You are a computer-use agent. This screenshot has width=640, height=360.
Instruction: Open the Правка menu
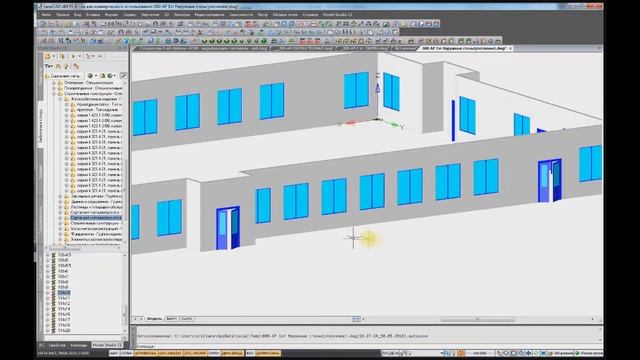pos(62,15)
